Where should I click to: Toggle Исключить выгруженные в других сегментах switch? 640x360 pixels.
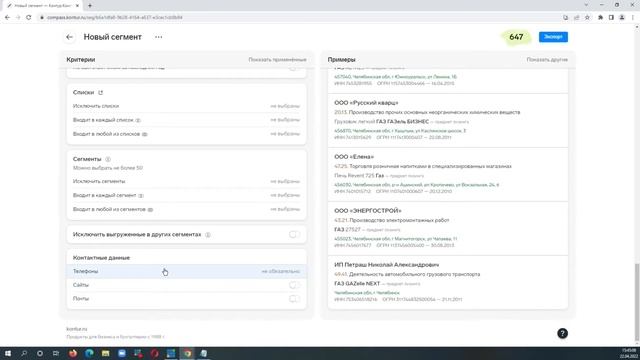[294, 234]
